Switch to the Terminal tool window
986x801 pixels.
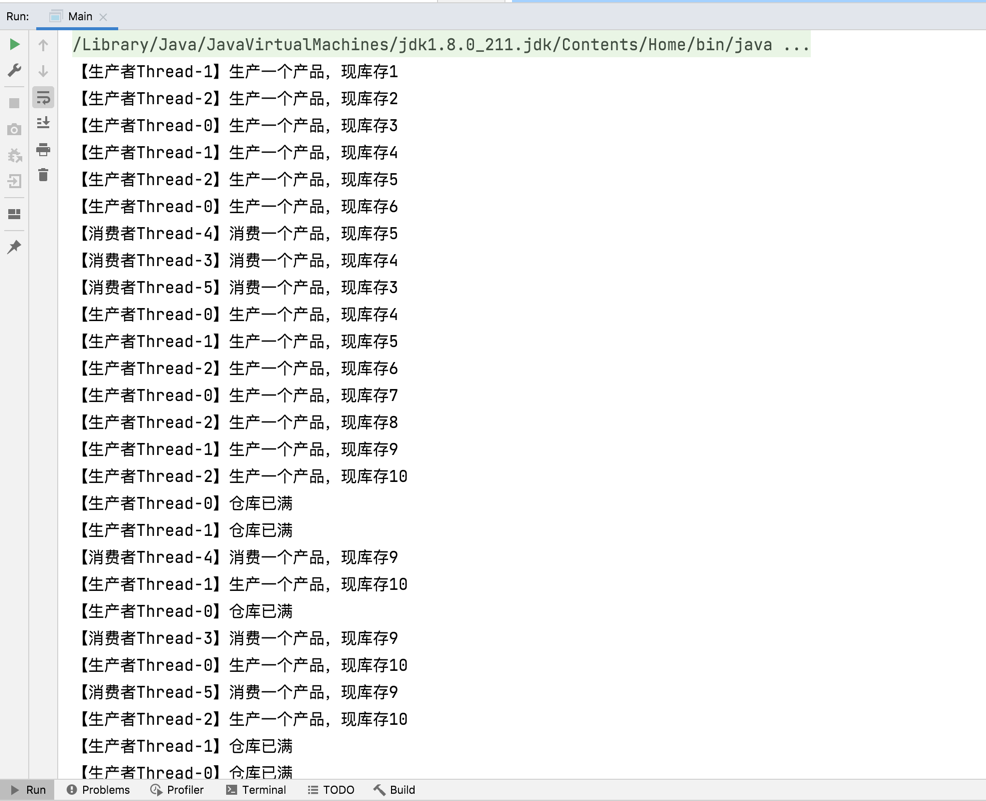256,790
